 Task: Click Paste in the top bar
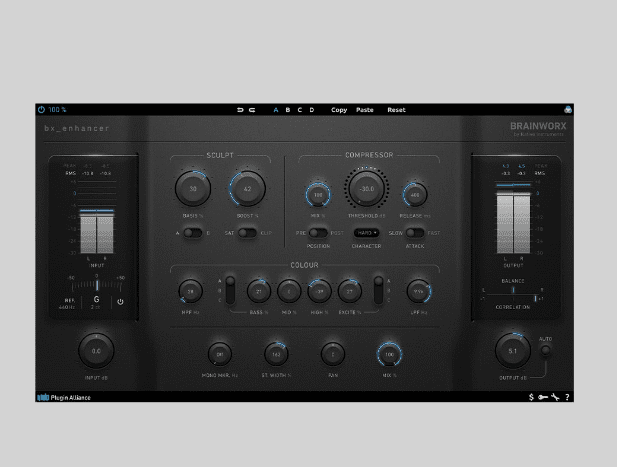(x=365, y=110)
